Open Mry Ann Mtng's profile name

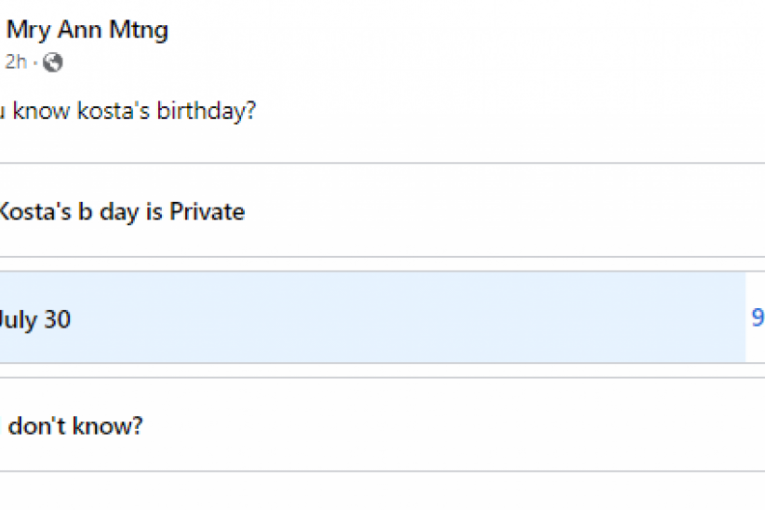[x=87, y=30]
